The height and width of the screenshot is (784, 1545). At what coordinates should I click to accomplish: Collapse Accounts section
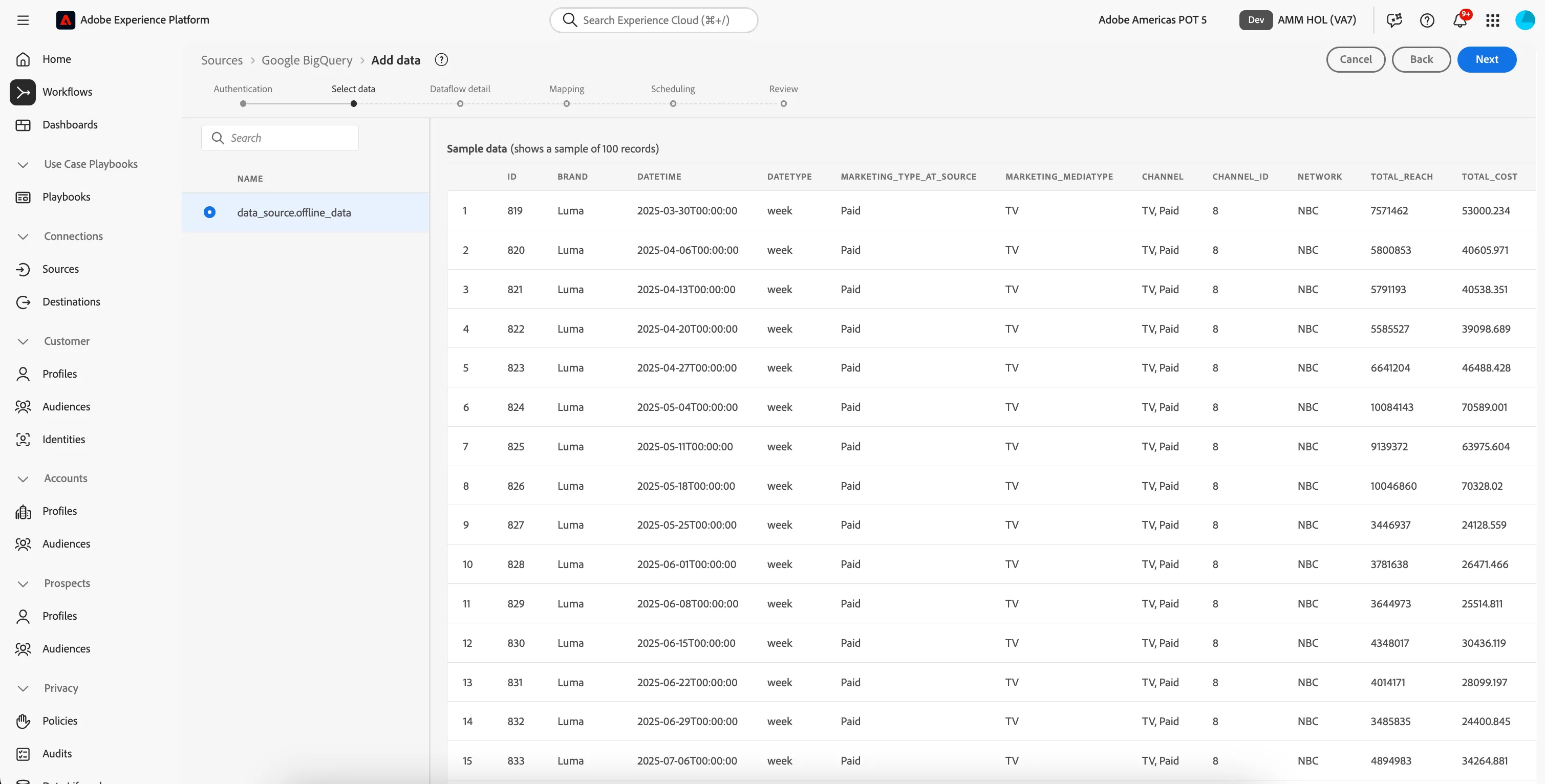pos(23,478)
